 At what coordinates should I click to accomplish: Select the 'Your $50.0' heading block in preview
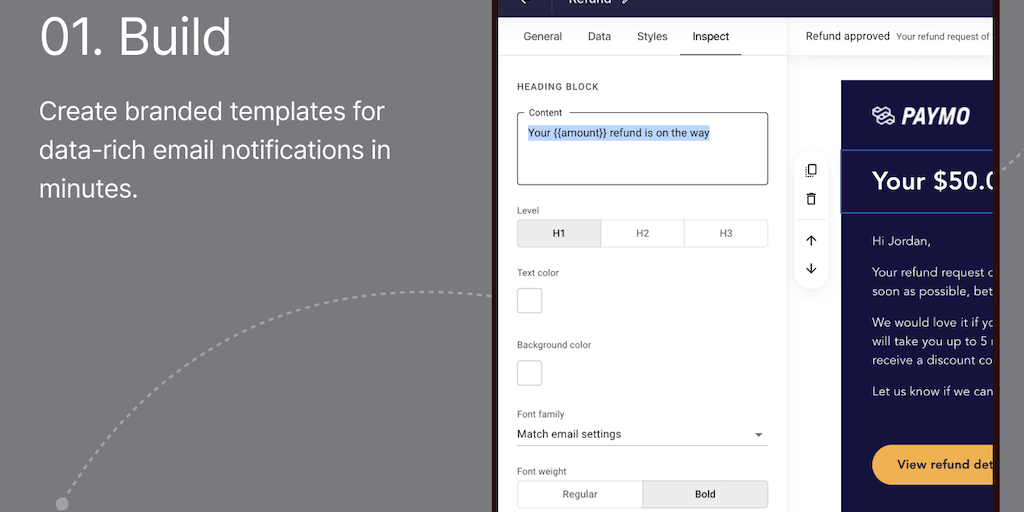917,182
